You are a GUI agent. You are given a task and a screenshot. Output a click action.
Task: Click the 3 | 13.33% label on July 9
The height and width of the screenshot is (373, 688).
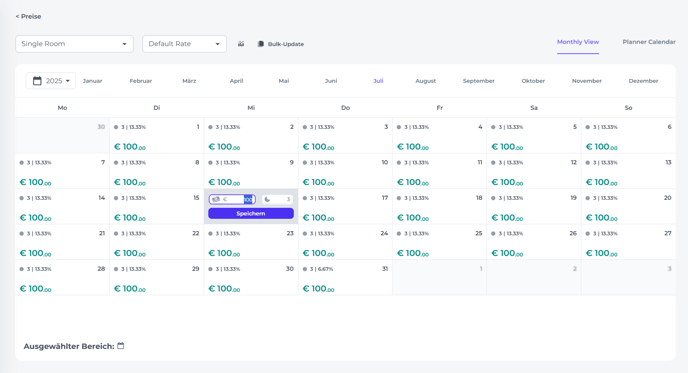tap(228, 162)
